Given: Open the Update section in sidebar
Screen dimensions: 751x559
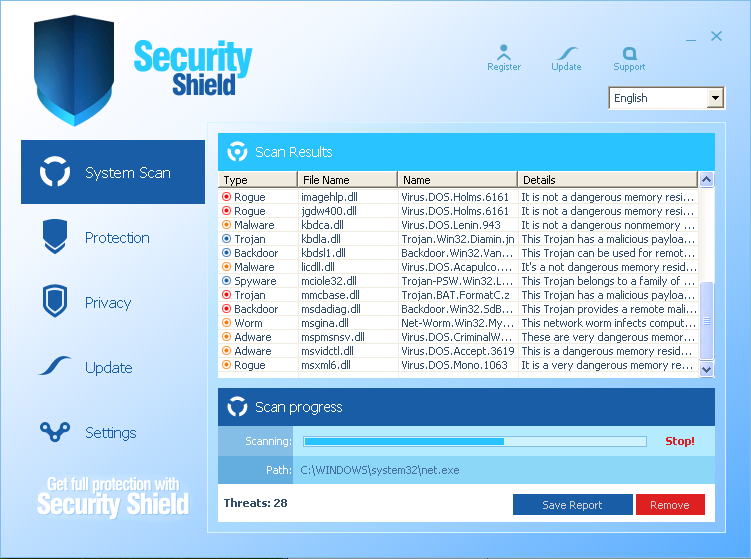Looking at the screenshot, I should pos(109,367).
